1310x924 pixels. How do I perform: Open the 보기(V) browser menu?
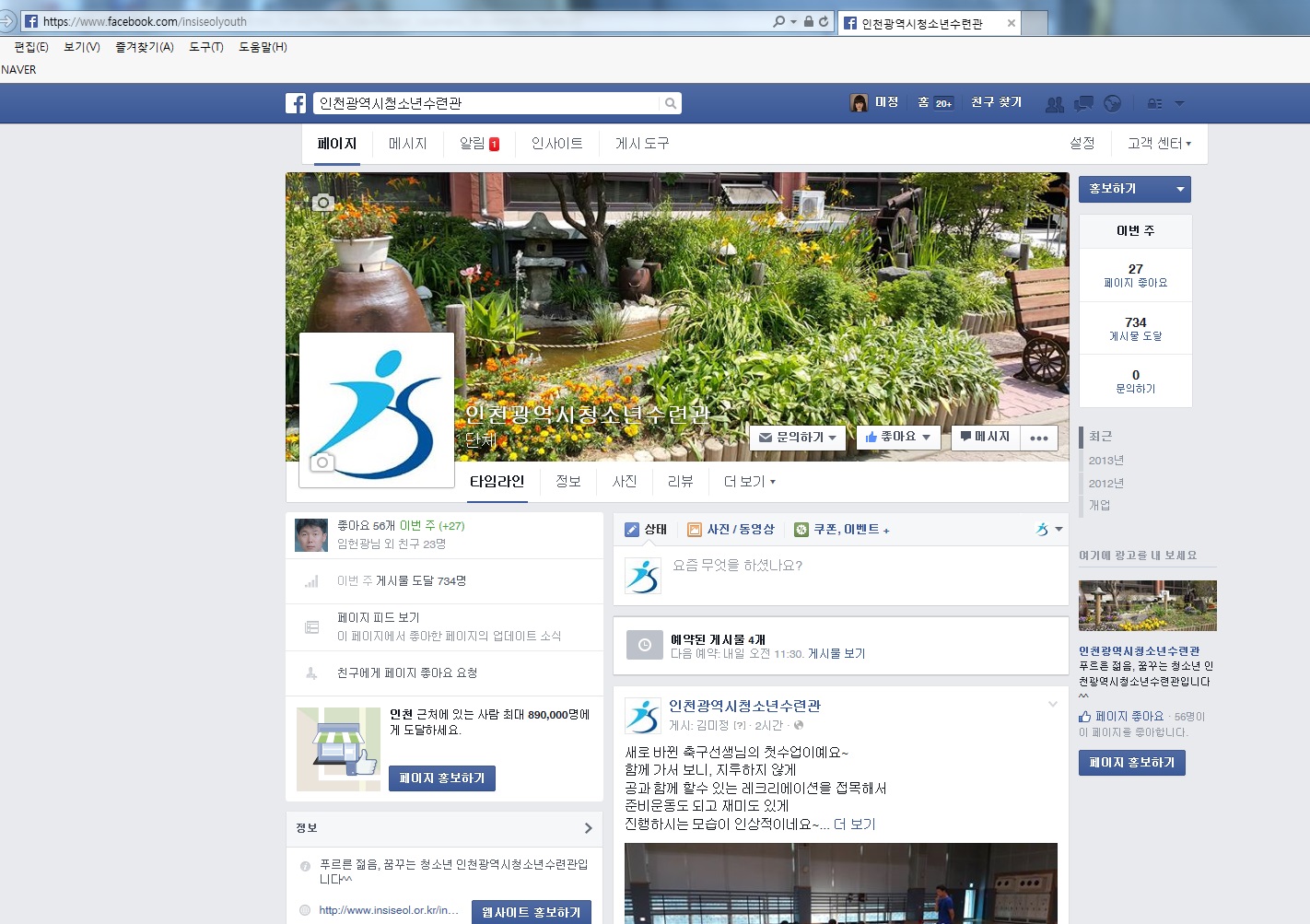click(82, 47)
